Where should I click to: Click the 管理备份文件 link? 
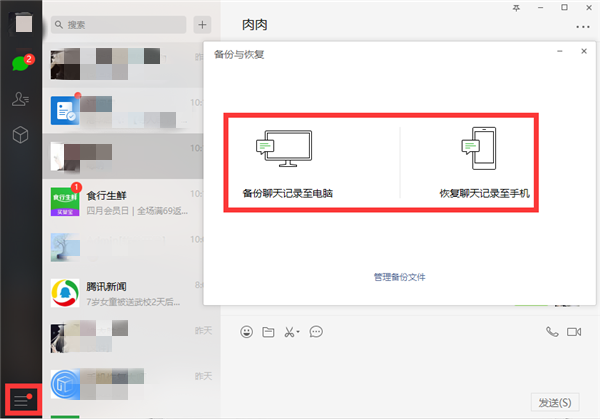tap(400, 276)
